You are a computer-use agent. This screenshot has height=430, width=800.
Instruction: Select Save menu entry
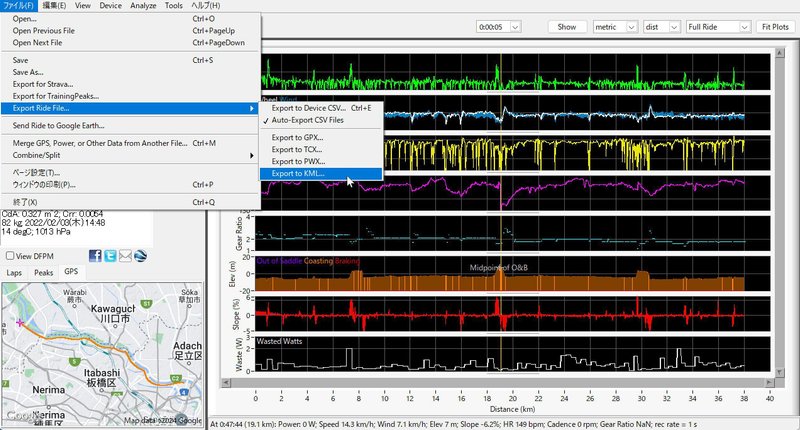[131, 60]
